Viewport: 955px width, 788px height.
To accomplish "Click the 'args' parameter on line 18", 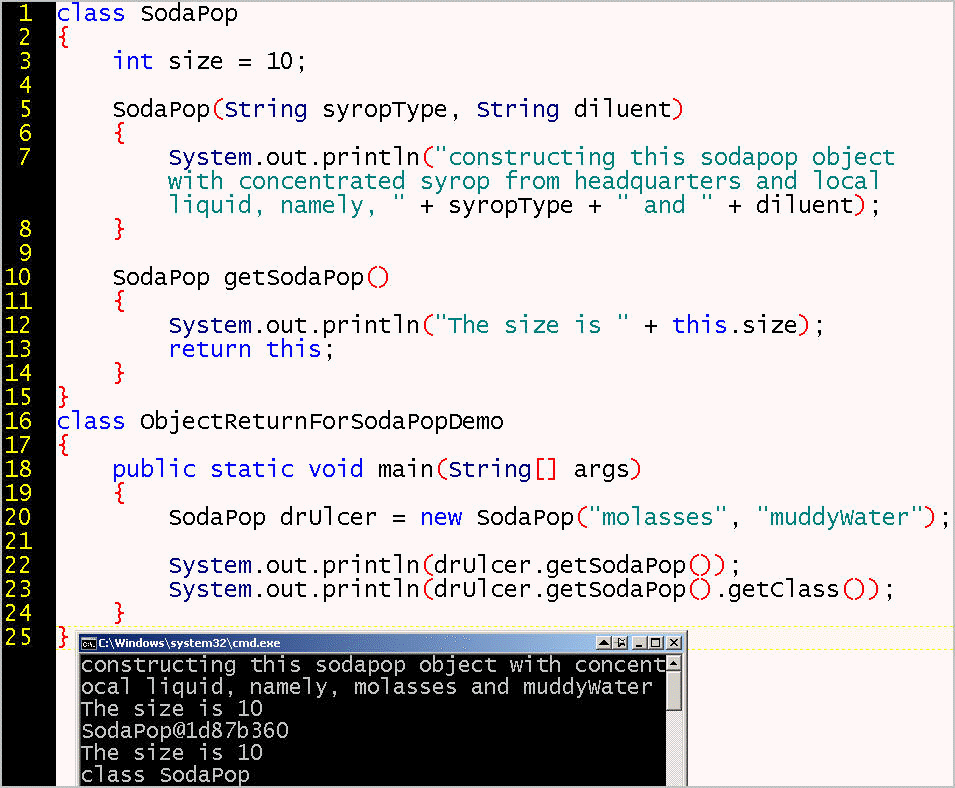I will (601, 470).
